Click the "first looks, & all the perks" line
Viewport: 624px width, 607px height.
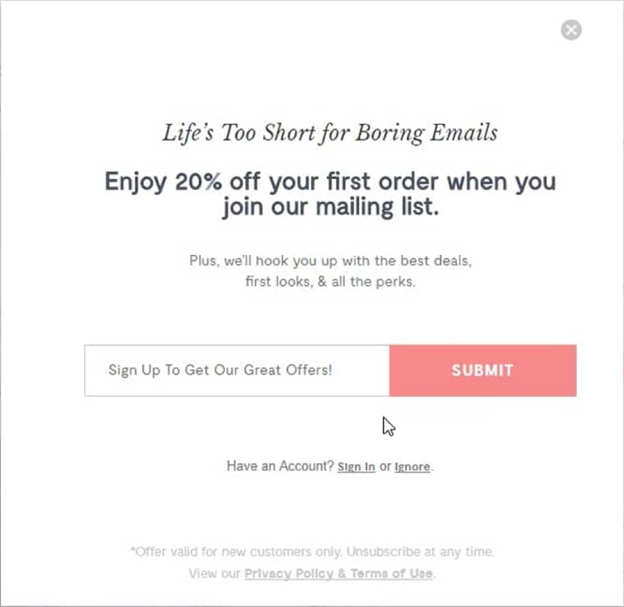(x=329, y=282)
